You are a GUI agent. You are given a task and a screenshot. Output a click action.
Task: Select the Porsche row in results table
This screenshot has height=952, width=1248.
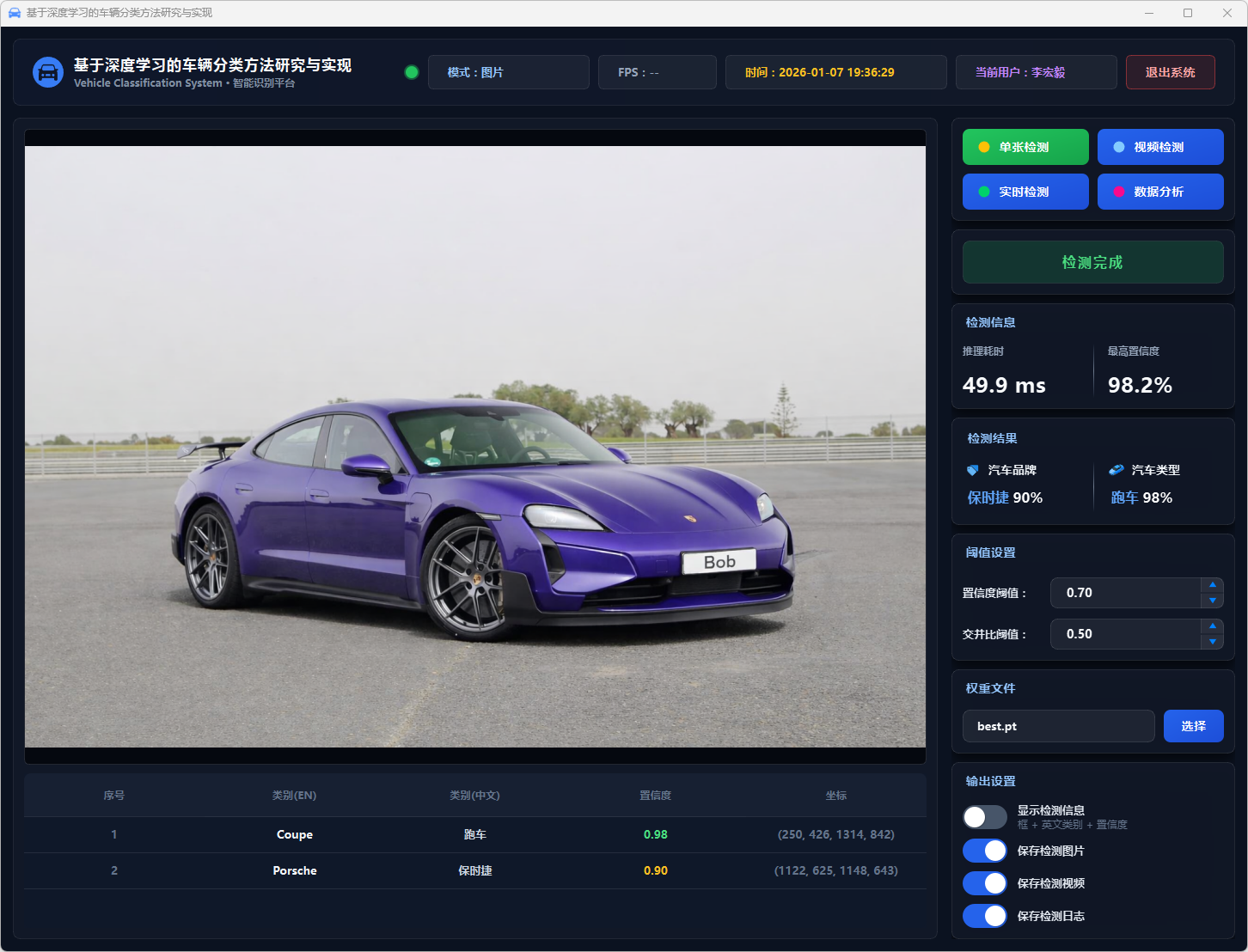[x=475, y=870]
